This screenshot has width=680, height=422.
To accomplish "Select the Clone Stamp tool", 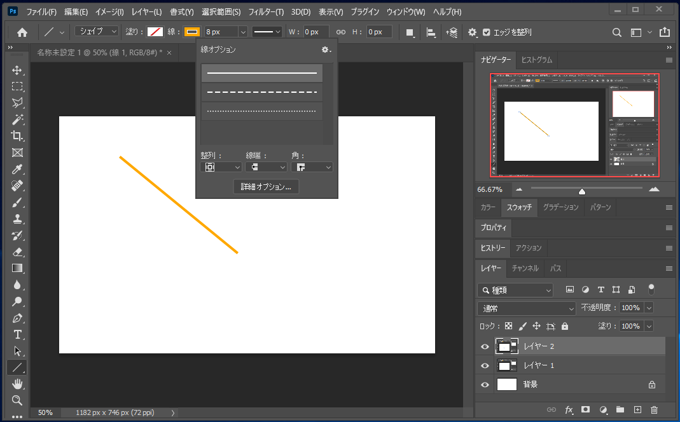I will tap(17, 219).
